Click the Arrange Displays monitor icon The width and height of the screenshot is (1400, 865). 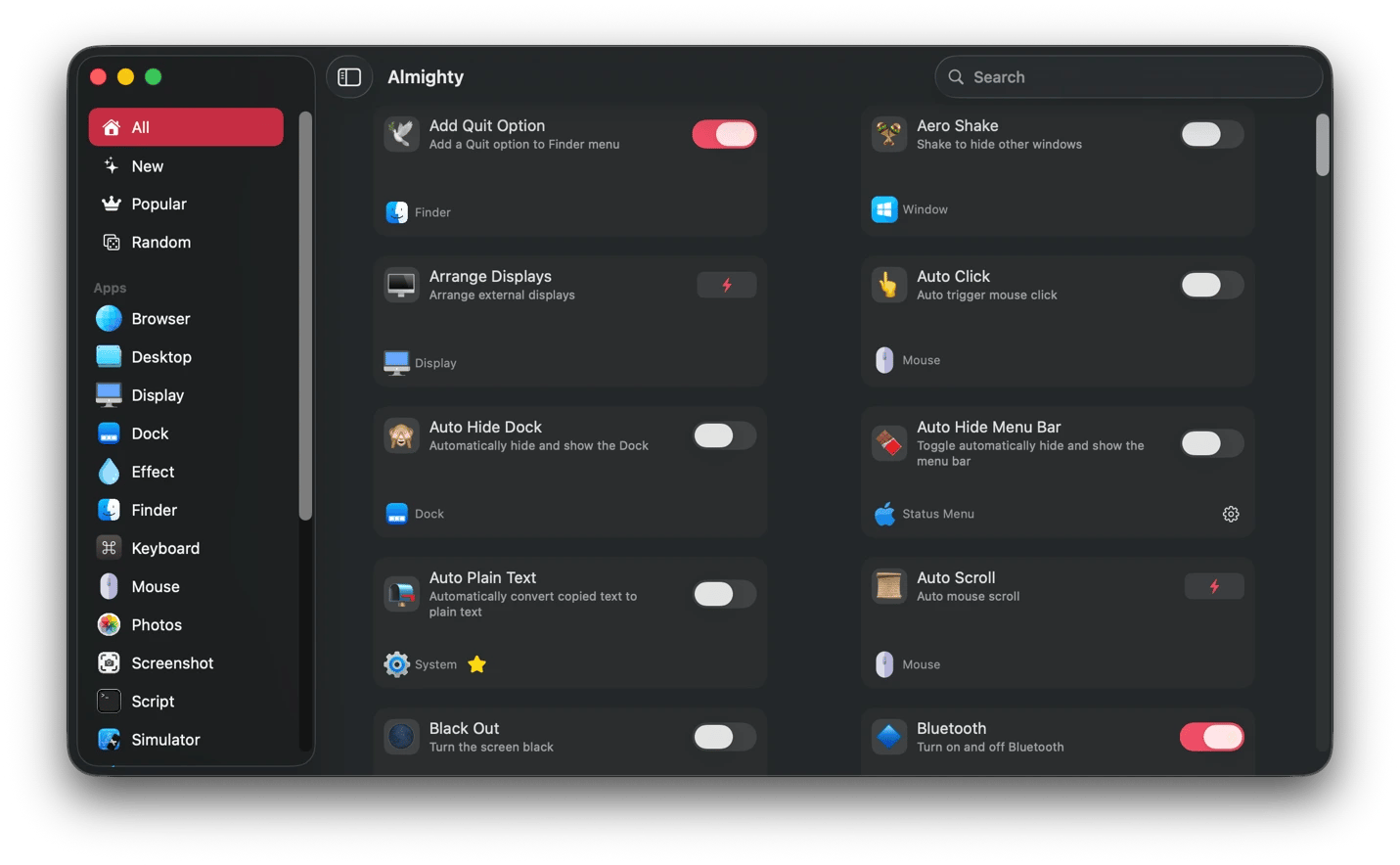click(401, 285)
